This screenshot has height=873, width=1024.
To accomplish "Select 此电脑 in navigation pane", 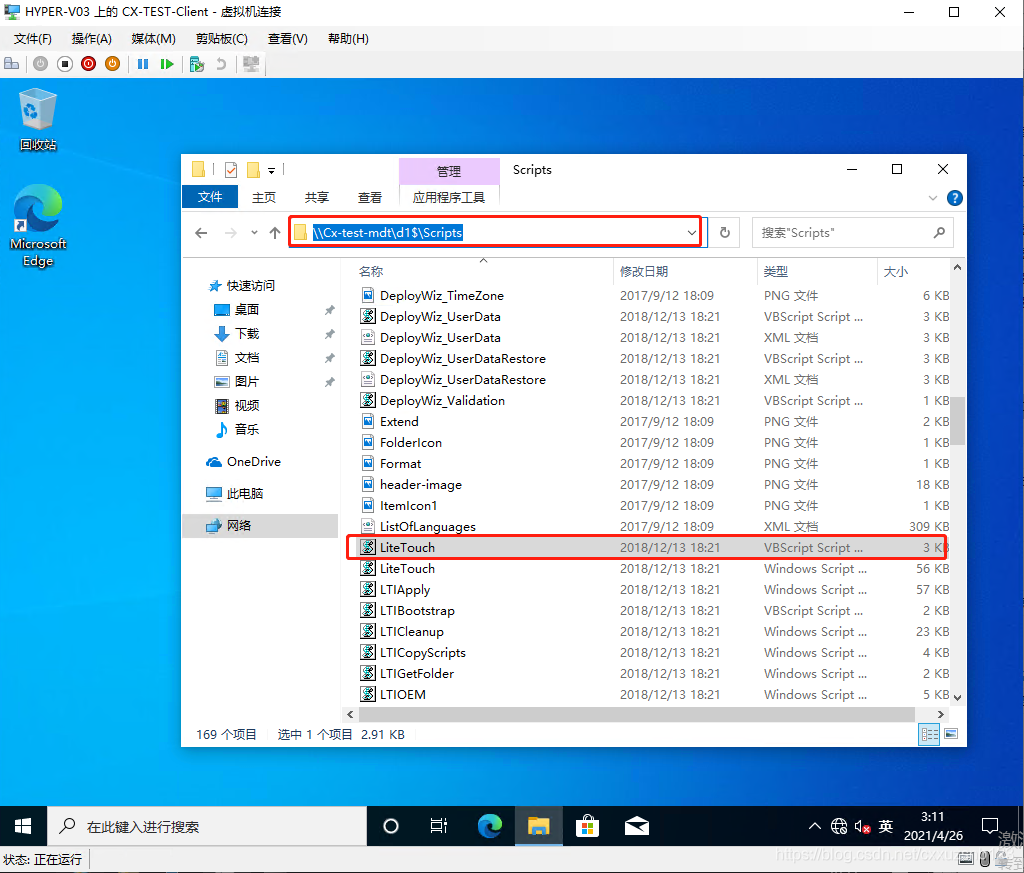I will (244, 494).
